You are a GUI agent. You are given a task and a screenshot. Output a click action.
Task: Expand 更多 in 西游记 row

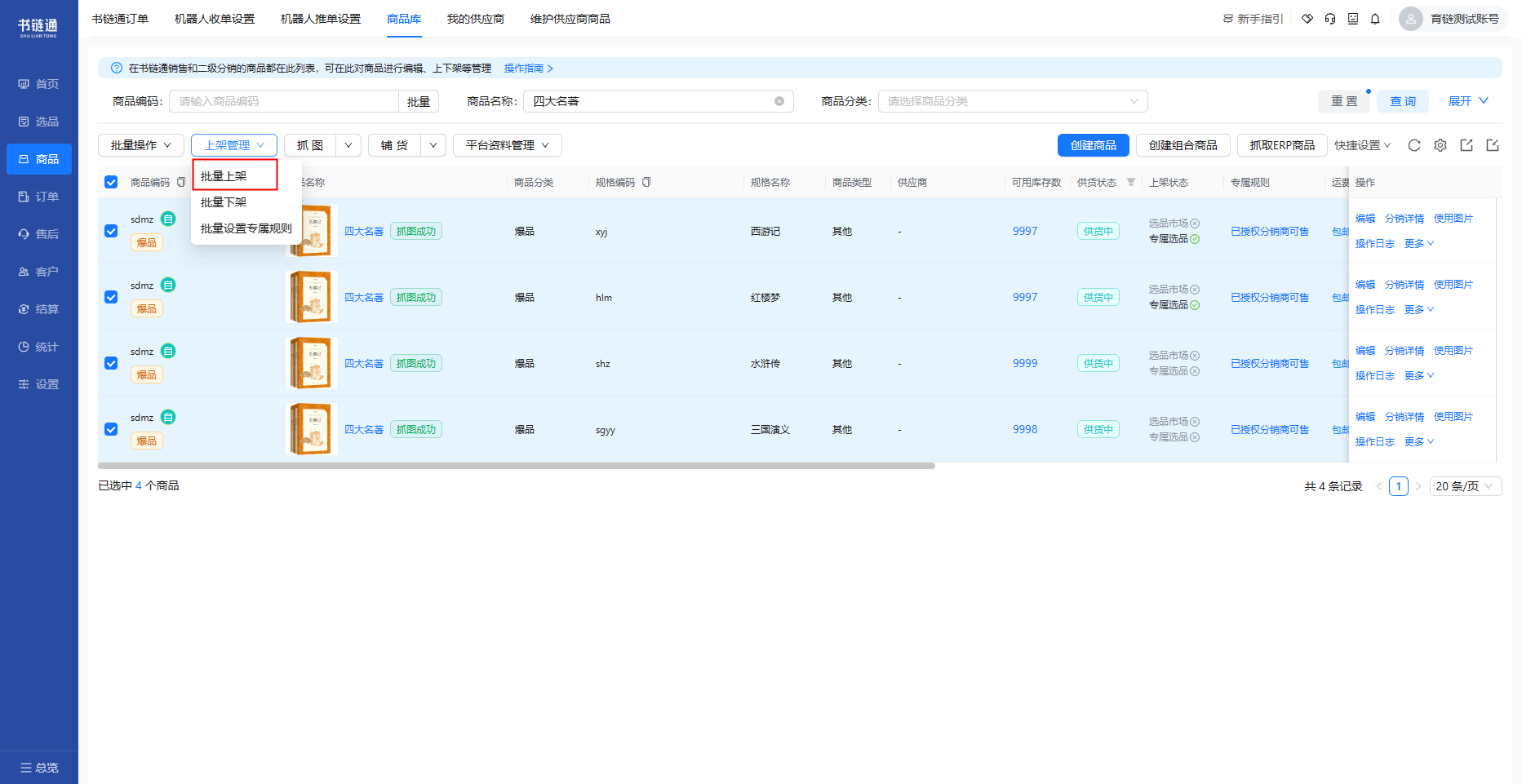(1419, 243)
